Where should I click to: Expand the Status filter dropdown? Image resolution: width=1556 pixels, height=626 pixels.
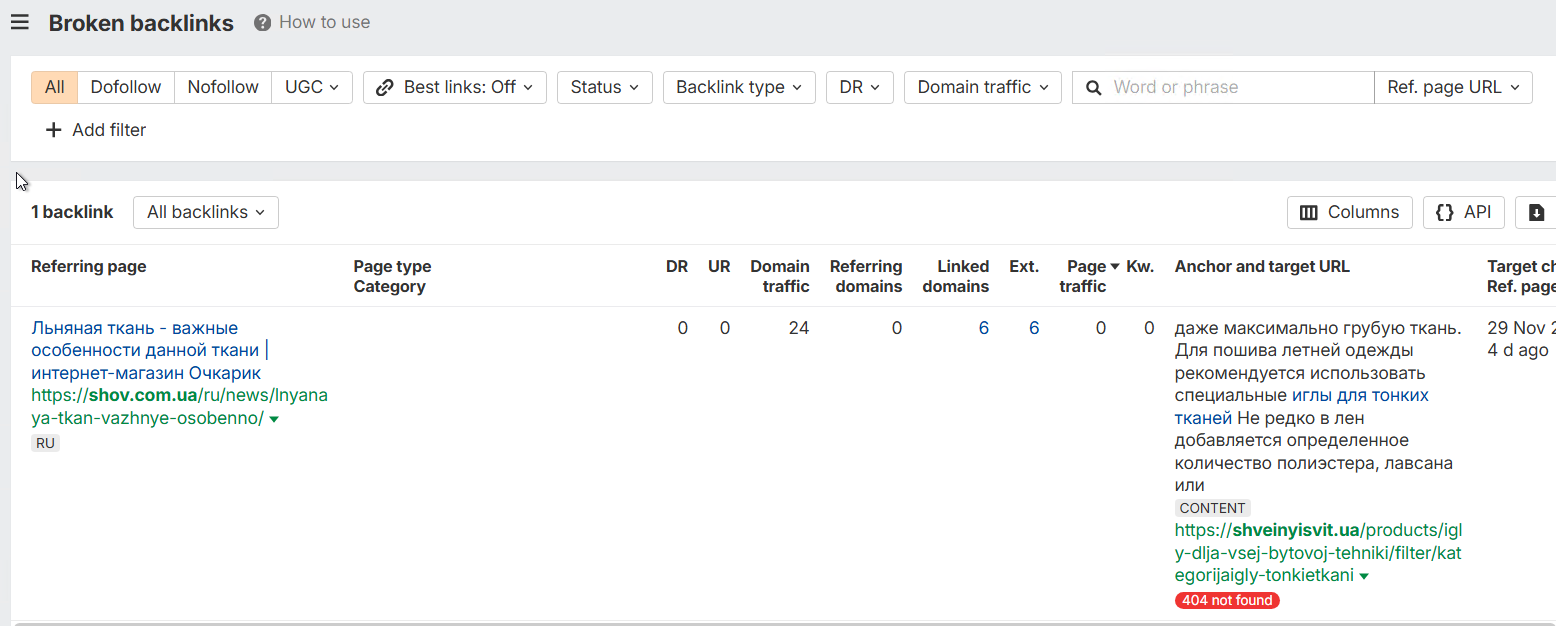(x=604, y=88)
